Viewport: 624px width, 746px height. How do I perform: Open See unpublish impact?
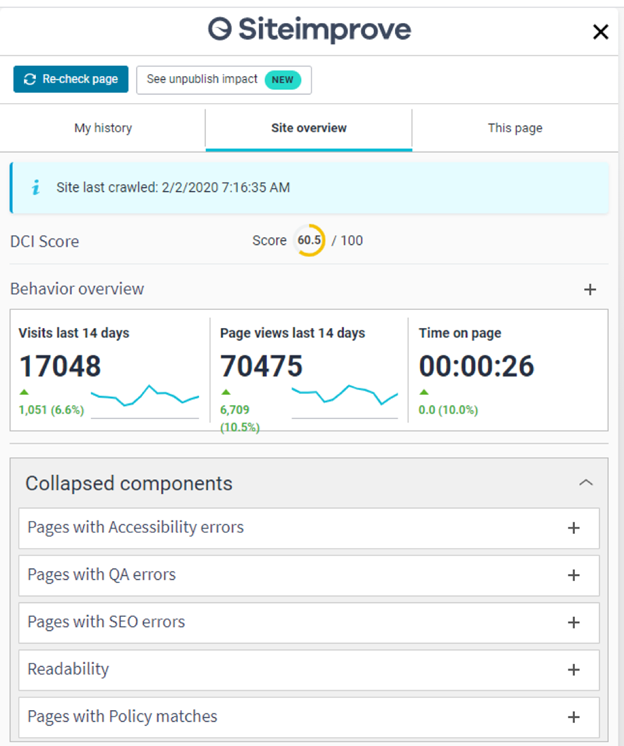(x=224, y=79)
